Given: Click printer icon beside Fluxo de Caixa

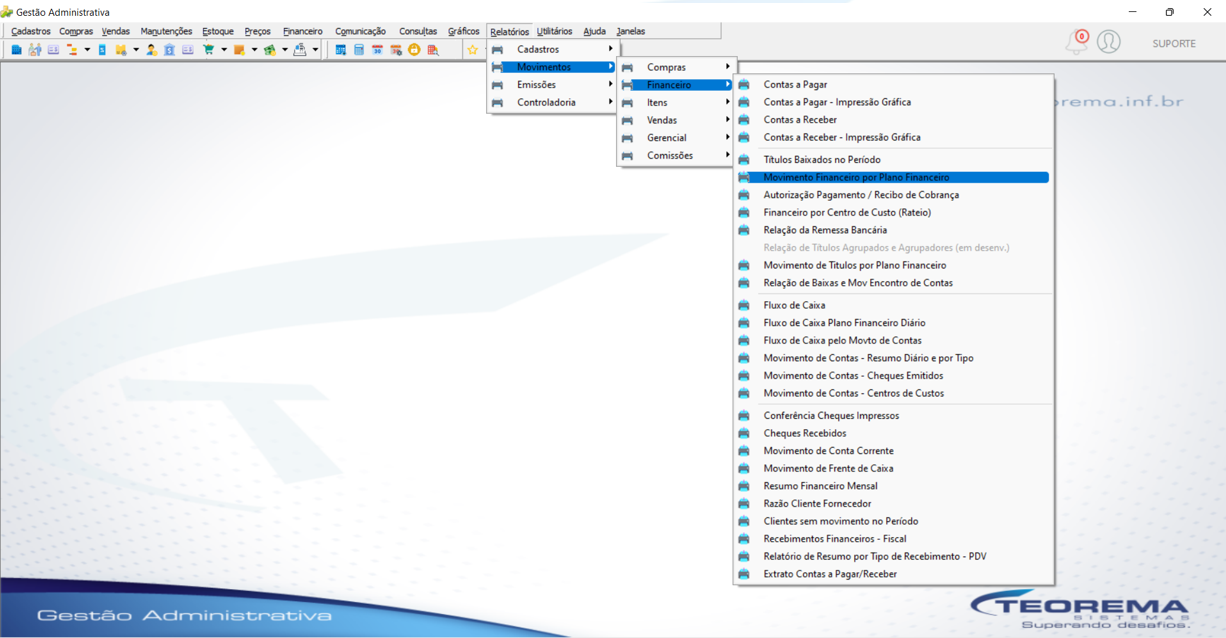Looking at the screenshot, I should [744, 305].
